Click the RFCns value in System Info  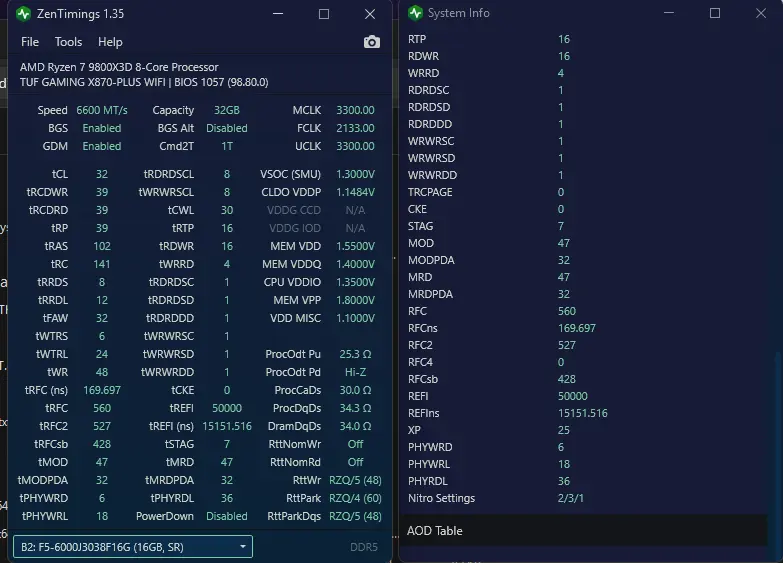(x=576, y=328)
